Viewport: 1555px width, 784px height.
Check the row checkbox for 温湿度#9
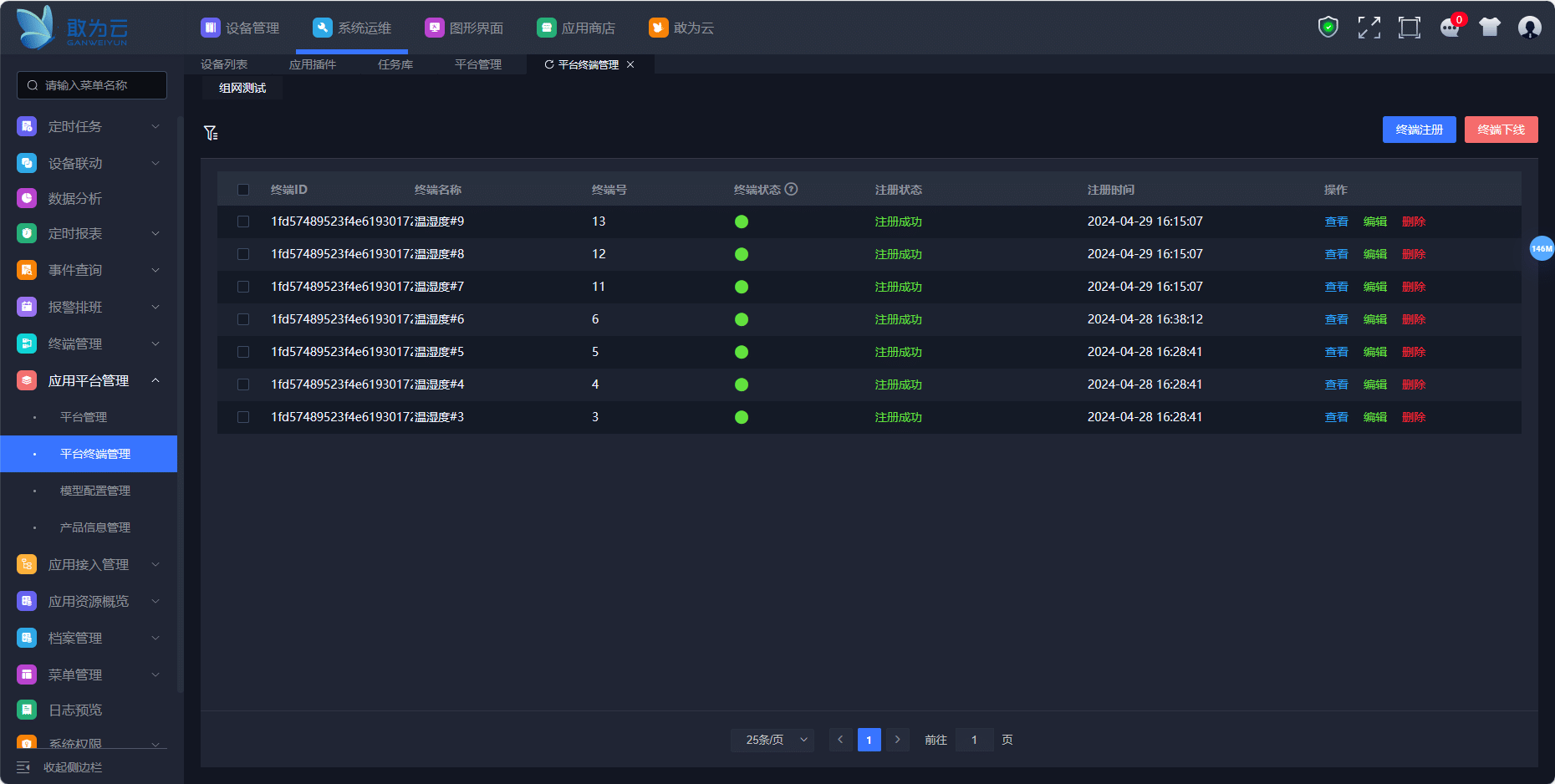243,221
